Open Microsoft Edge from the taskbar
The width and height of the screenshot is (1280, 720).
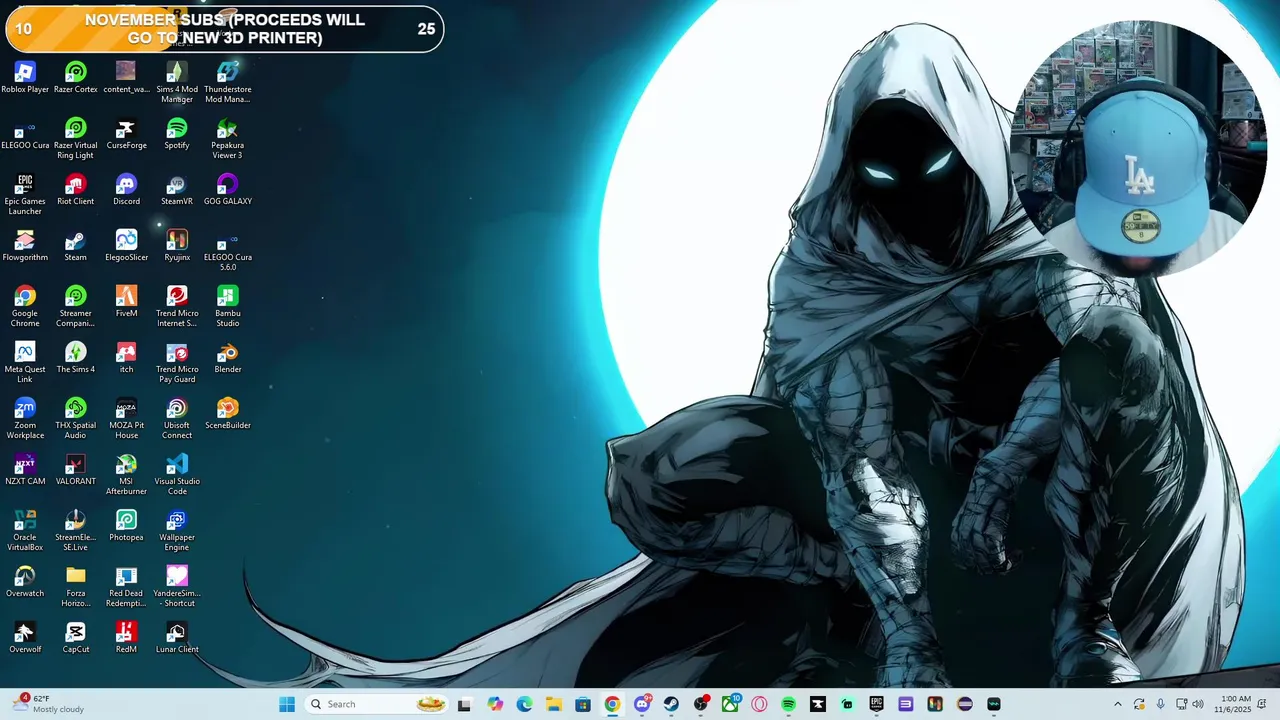(x=524, y=704)
